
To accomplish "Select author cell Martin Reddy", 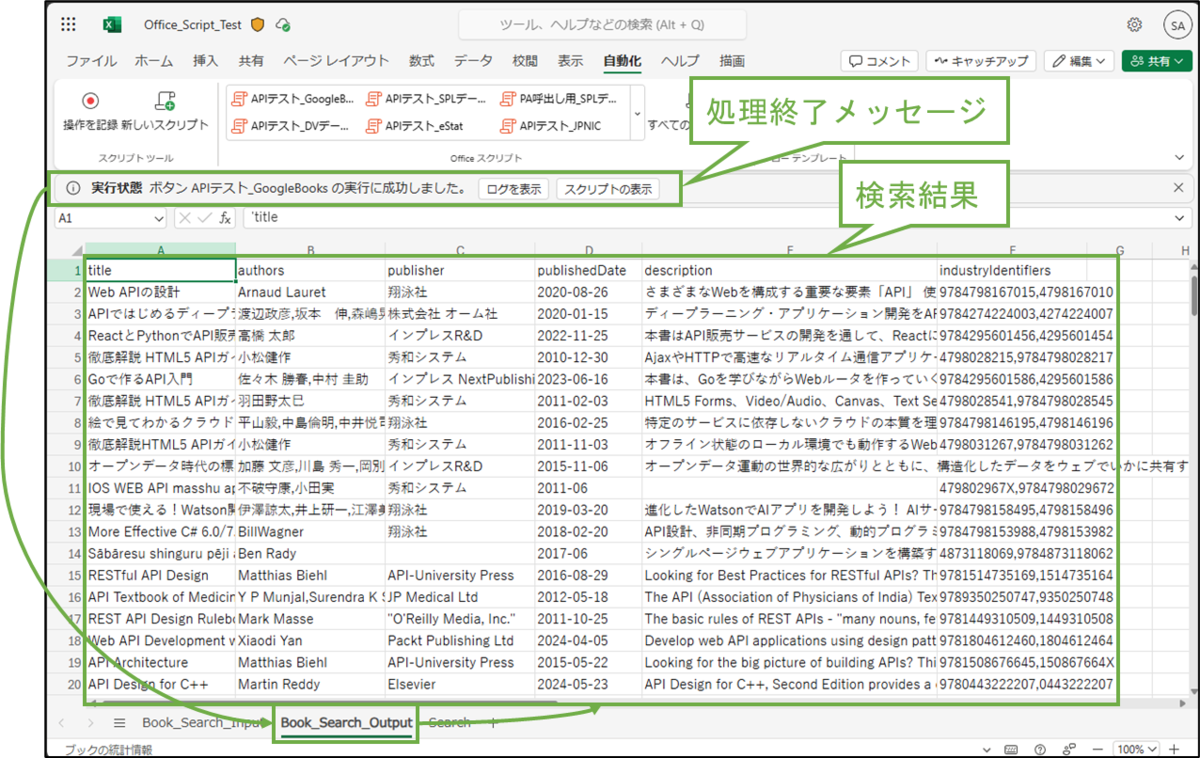I will (x=310, y=684).
